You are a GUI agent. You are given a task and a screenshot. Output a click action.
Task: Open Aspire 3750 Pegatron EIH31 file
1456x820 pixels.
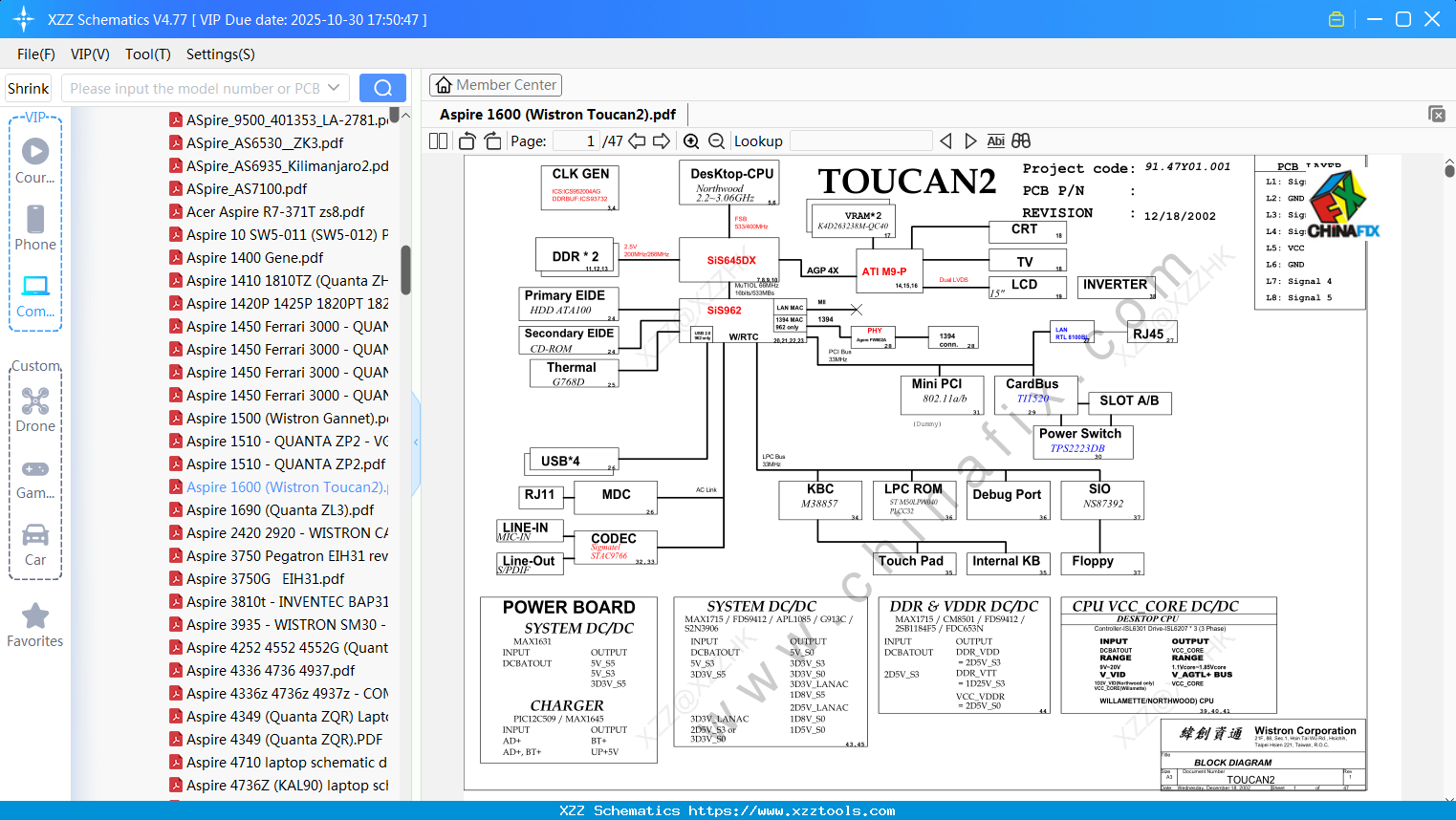tap(288, 555)
